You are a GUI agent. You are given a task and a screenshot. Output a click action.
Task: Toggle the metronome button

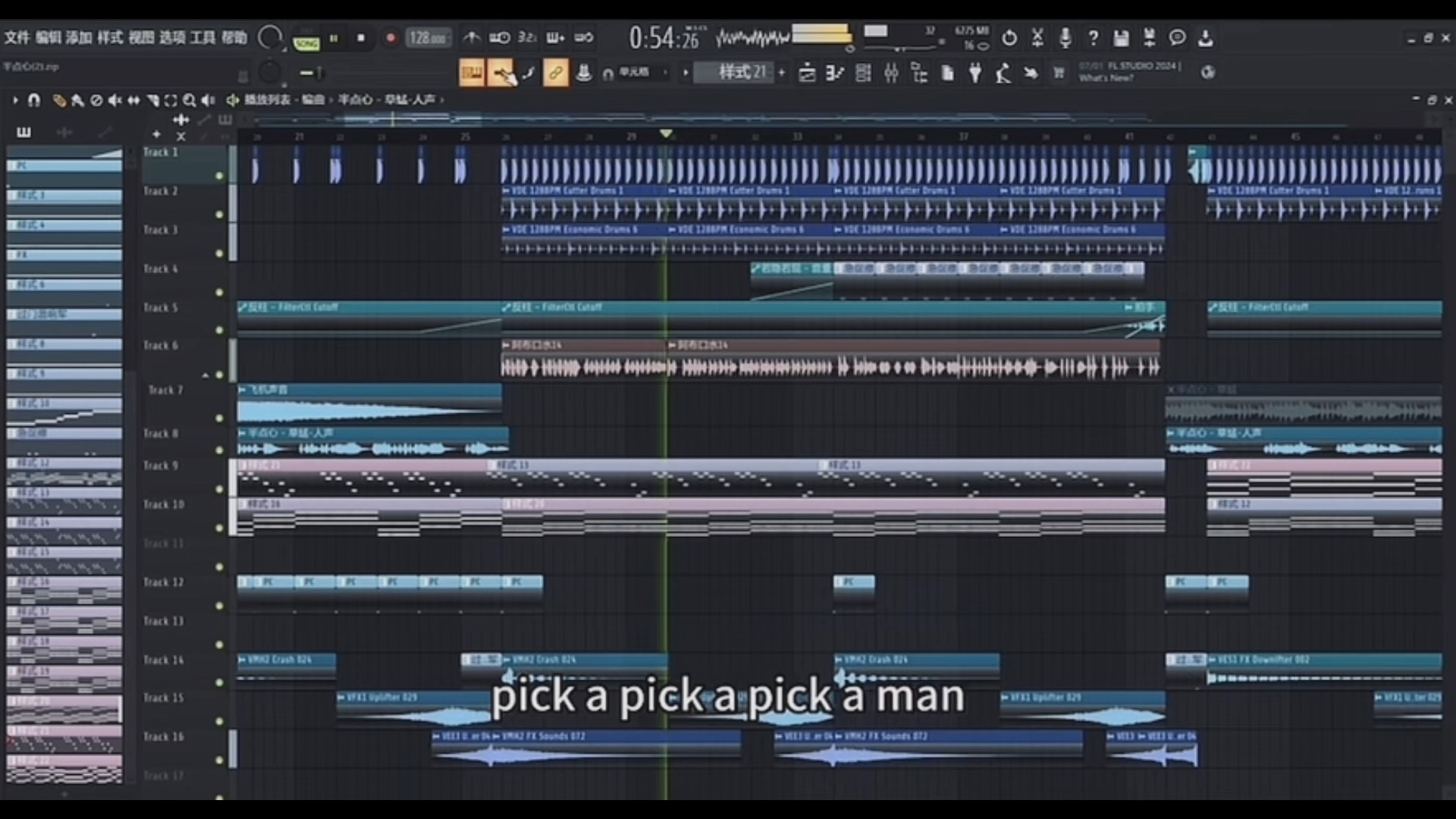(x=471, y=38)
